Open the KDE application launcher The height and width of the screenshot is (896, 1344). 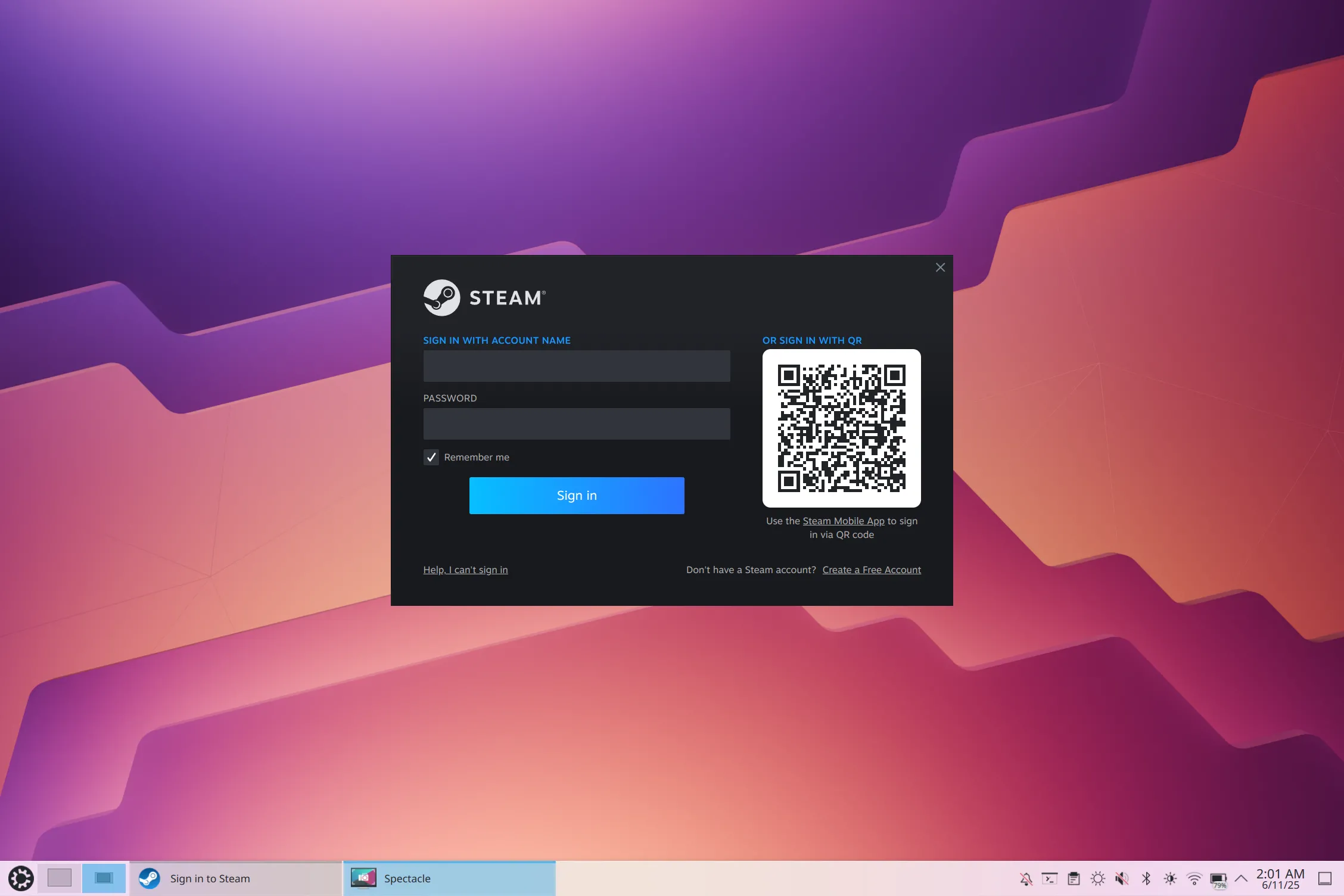tap(20, 878)
